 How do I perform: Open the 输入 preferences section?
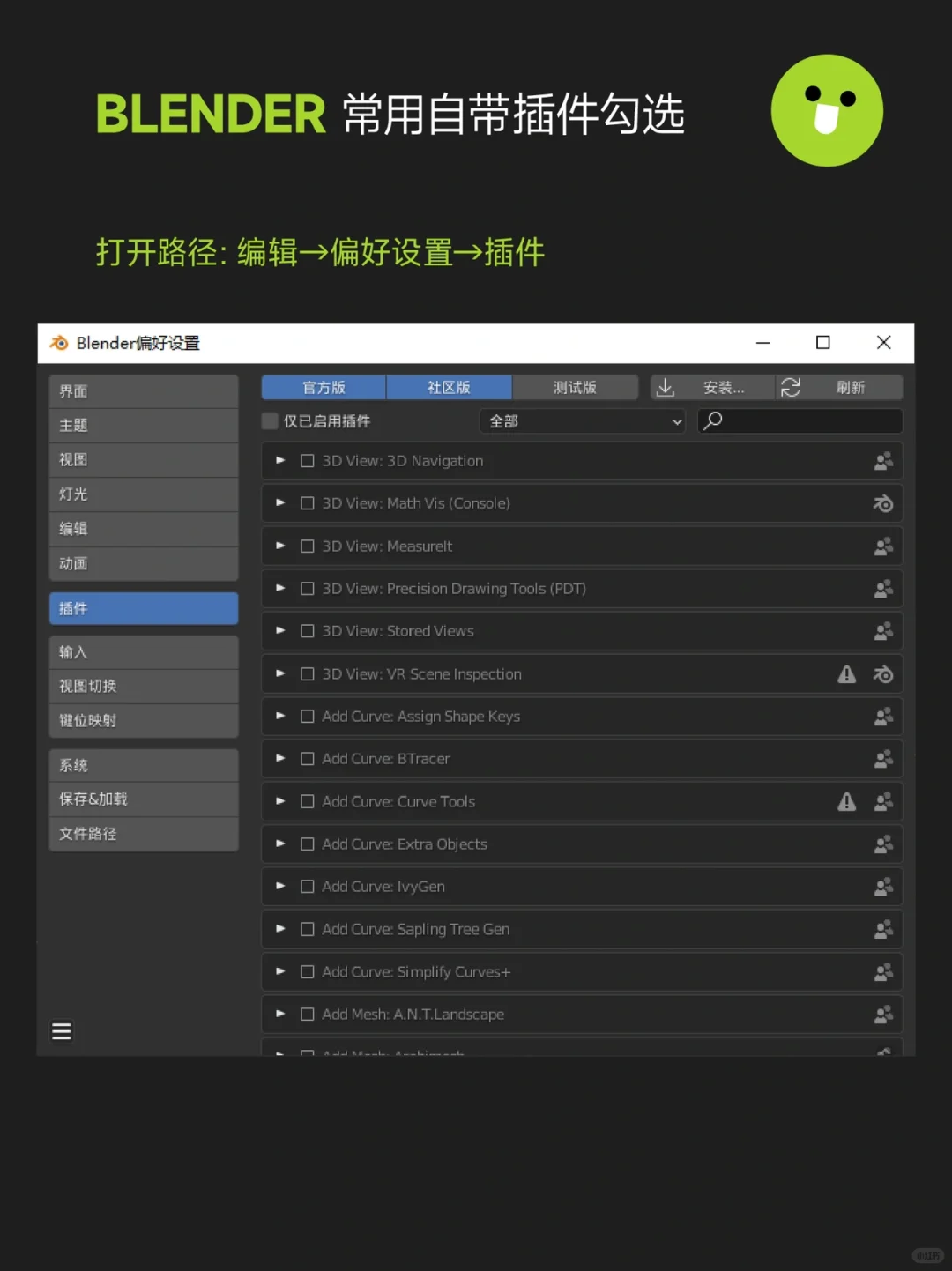point(144,652)
